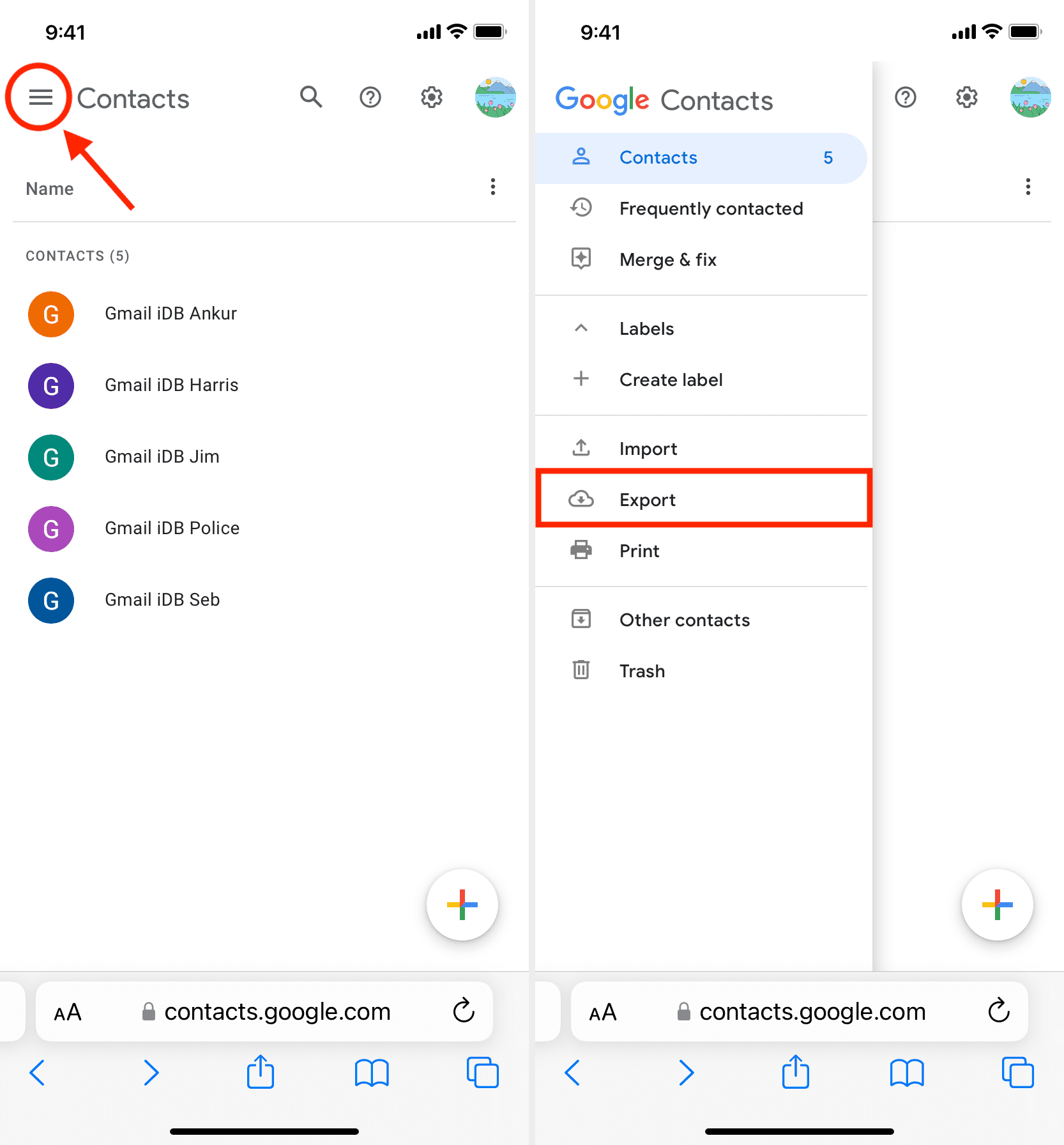Image resolution: width=1064 pixels, height=1145 pixels.
Task: Tap the share icon in left Safari
Action: (261, 1071)
